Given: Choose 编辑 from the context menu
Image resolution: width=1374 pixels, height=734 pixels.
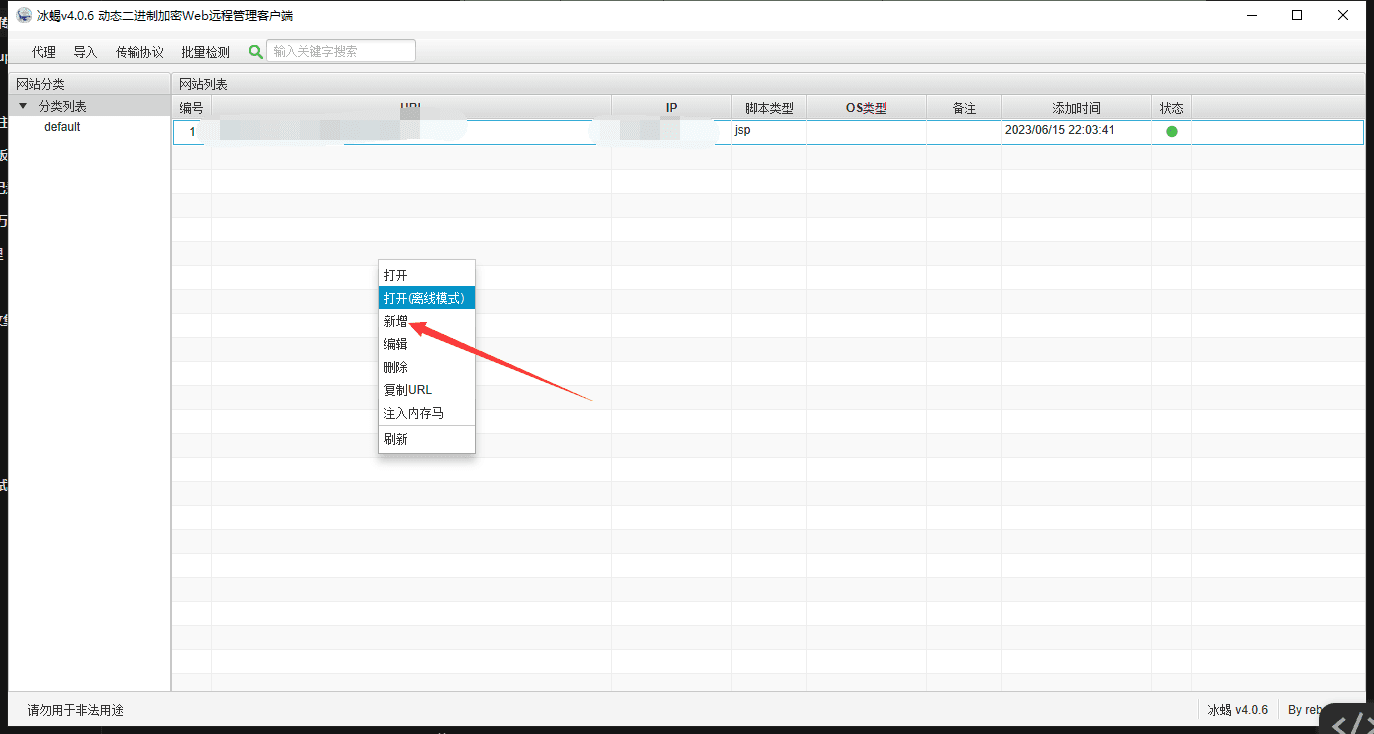Looking at the screenshot, I should (396, 344).
